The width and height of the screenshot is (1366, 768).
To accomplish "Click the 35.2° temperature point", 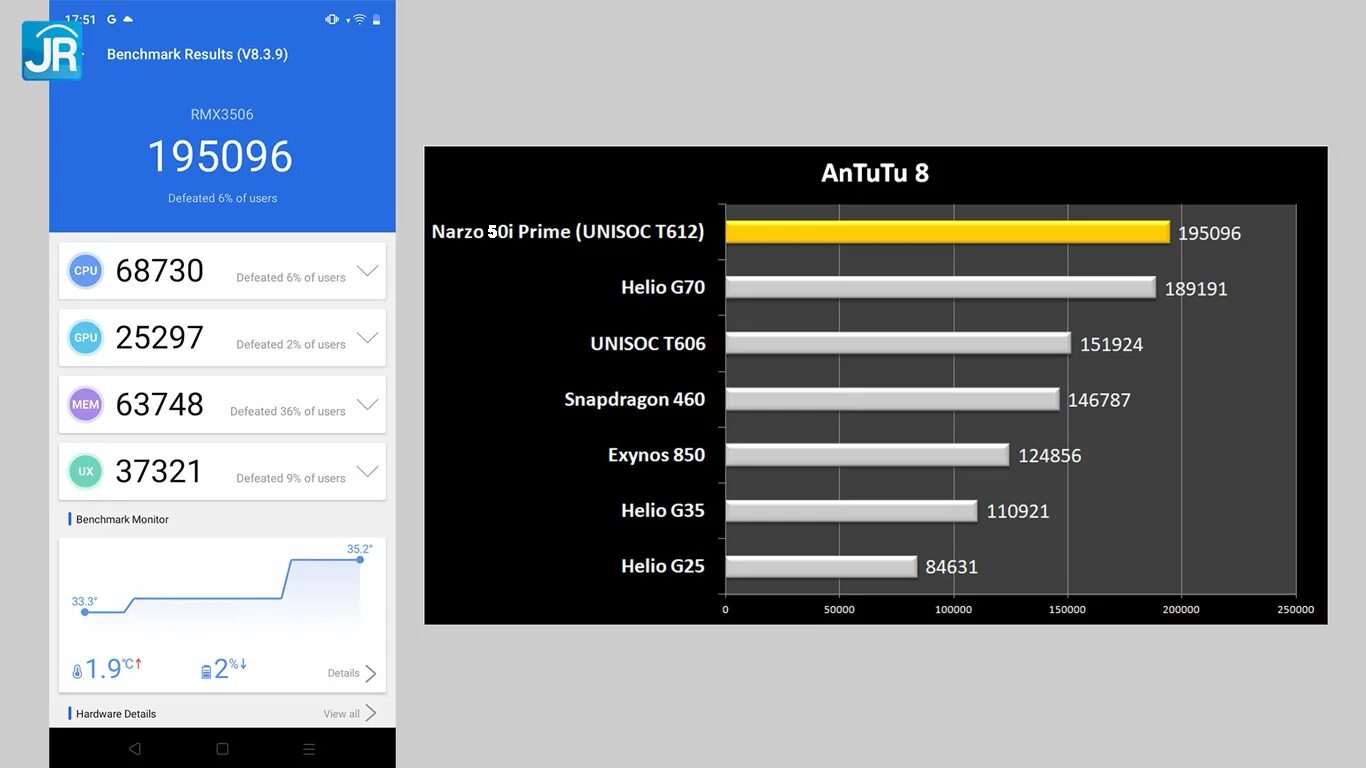I will pos(360,559).
